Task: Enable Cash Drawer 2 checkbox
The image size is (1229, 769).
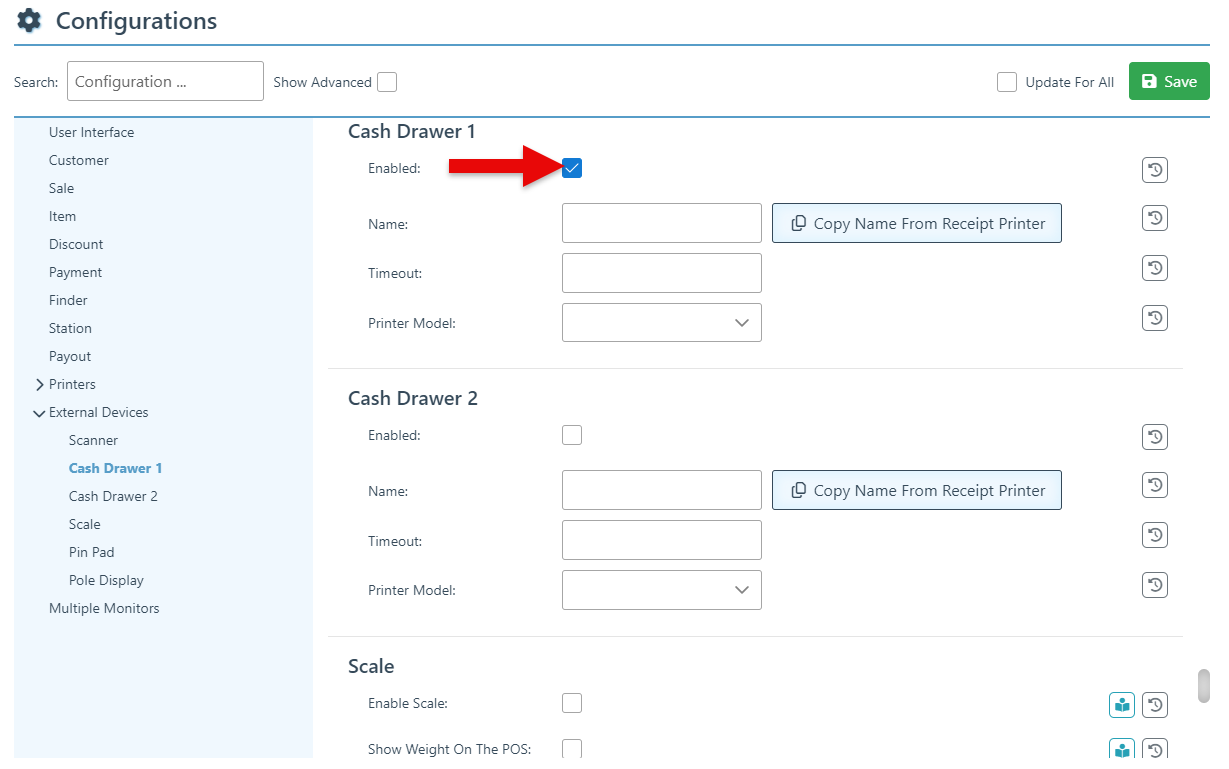Action: coord(572,435)
